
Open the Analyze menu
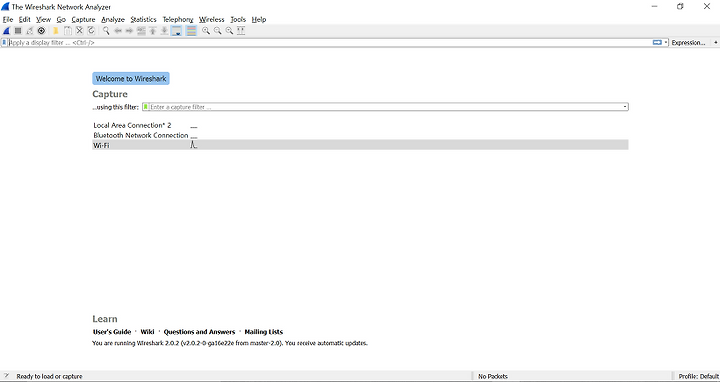[113, 19]
